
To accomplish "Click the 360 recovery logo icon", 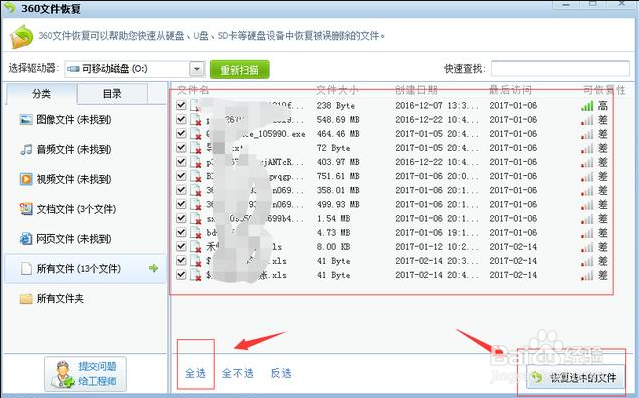I will [x=21, y=37].
